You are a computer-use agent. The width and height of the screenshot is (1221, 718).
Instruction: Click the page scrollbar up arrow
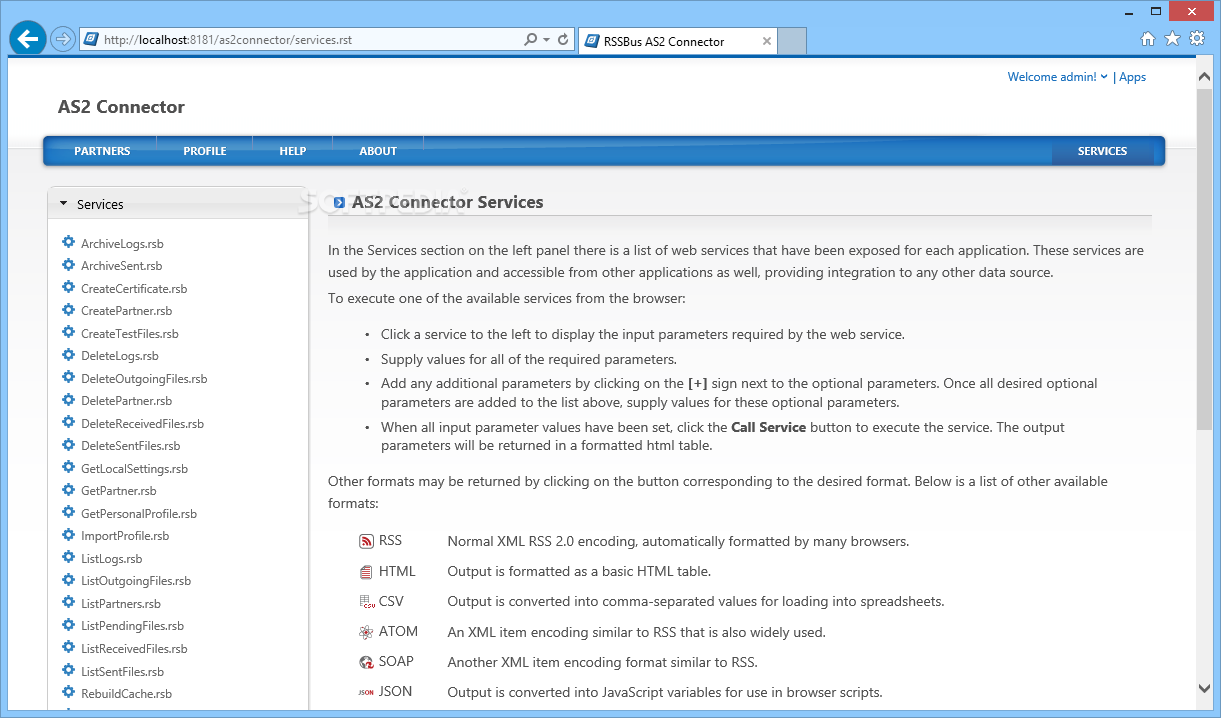tap(1204, 77)
